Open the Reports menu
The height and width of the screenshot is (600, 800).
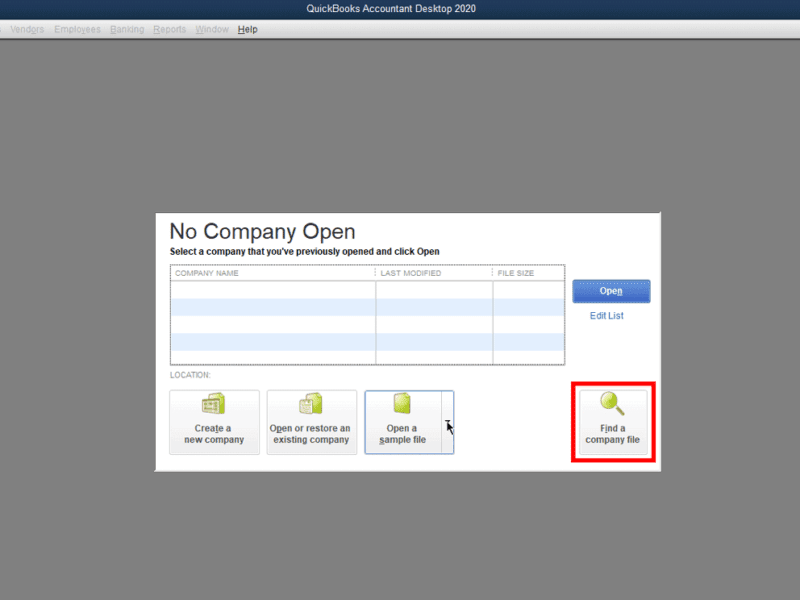click(x=169, y=30)
